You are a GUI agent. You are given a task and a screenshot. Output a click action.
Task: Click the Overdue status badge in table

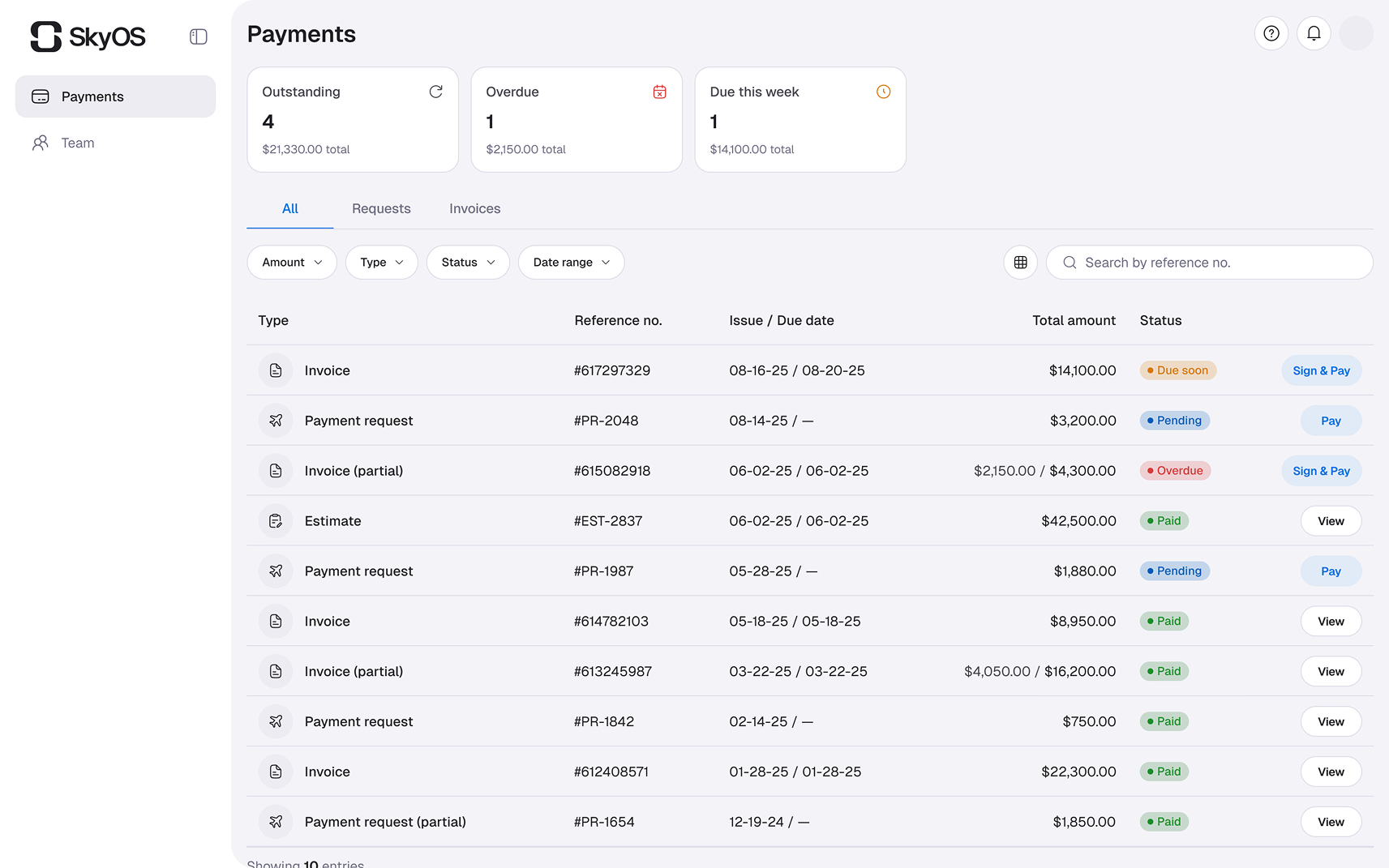coord(1175,471)
